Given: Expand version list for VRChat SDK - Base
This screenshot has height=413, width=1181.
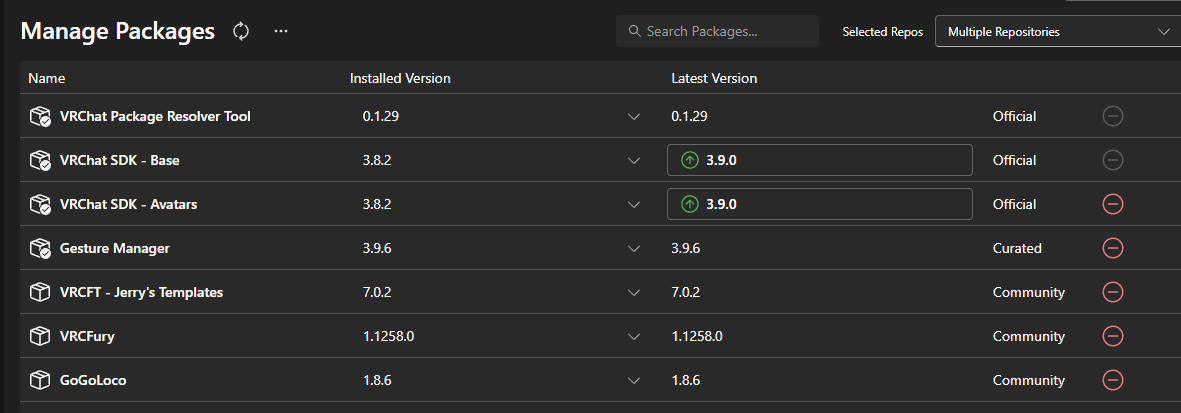Looking at the screenshot, I should [x=634, y=160].
